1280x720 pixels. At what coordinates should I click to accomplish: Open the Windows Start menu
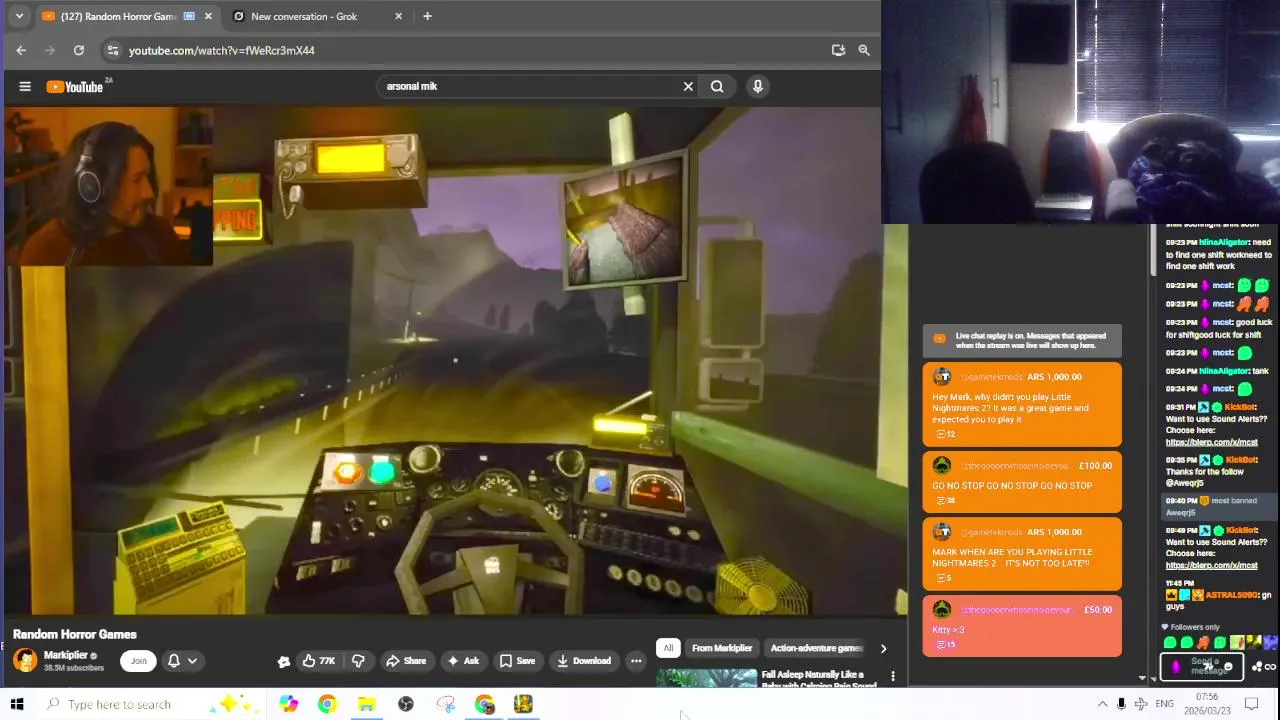(16, 704)
